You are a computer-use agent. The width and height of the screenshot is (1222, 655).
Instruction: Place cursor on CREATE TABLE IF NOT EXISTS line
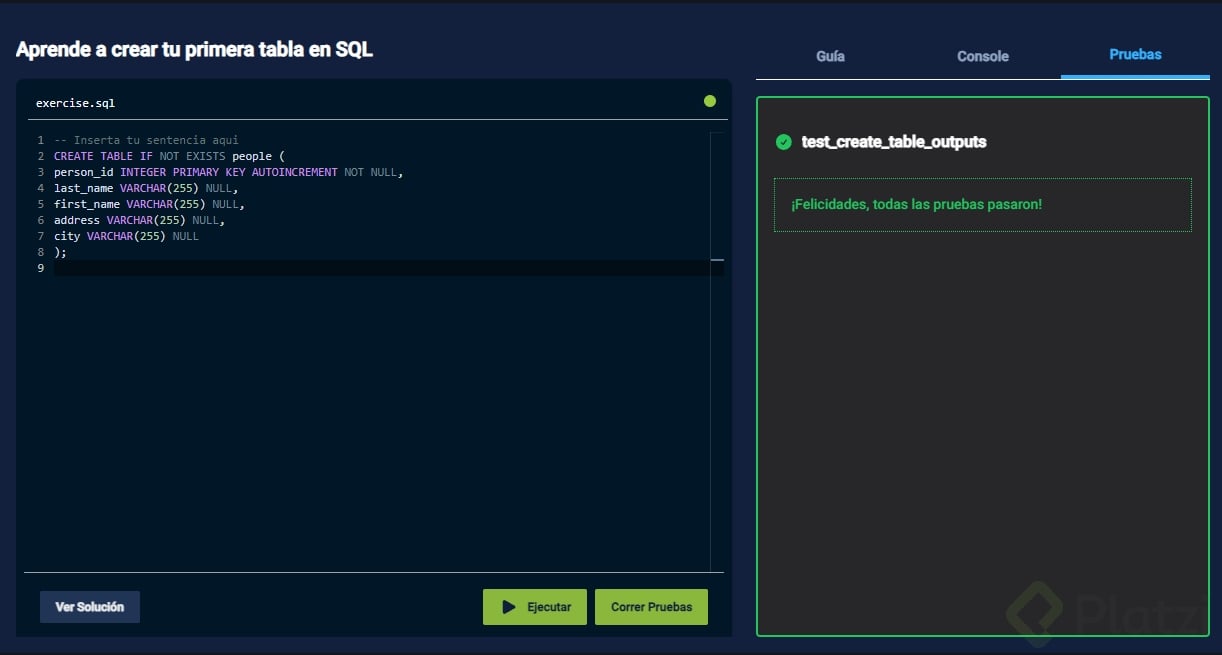(170, 156)
